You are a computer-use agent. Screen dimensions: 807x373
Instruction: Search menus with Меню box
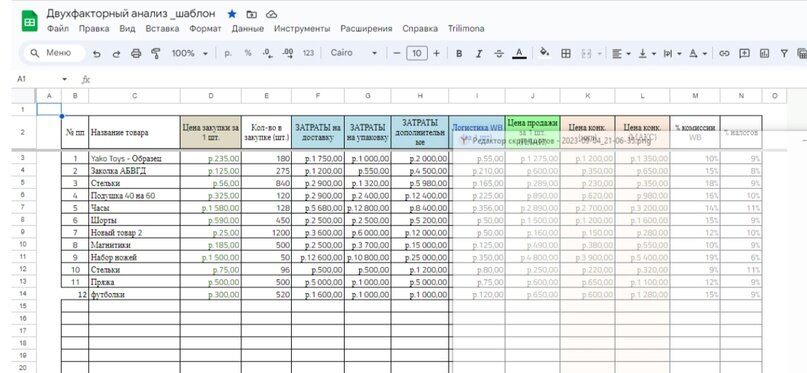(54, 53)
